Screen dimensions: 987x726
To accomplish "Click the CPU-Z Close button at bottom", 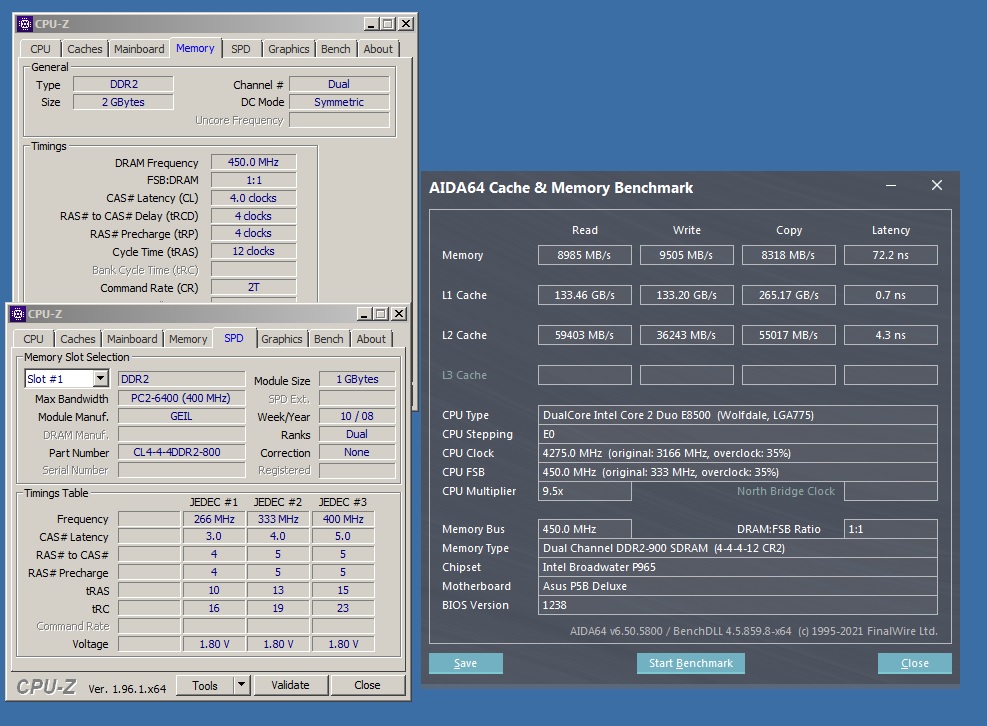I will click(367, 685).
